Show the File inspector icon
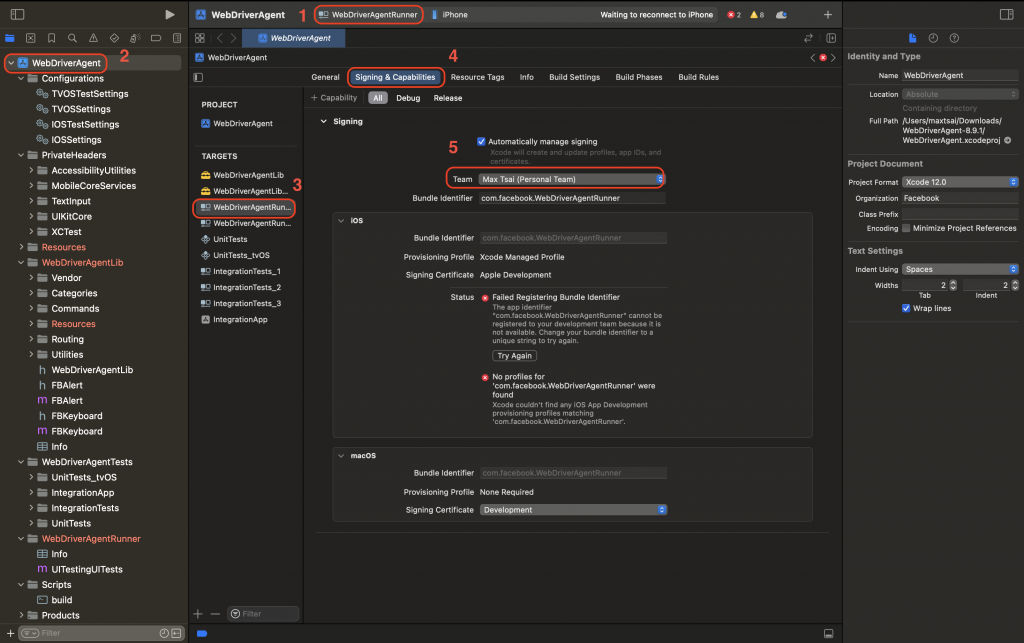 [x=912, y=38]
